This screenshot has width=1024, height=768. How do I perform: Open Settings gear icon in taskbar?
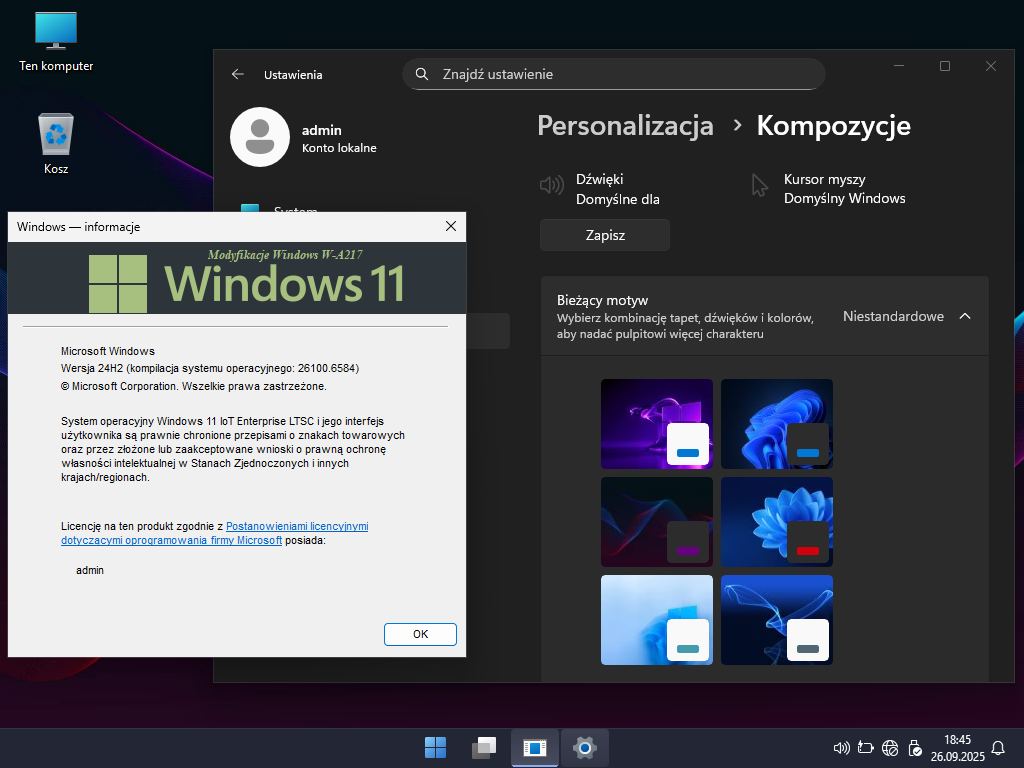(585, 747)
